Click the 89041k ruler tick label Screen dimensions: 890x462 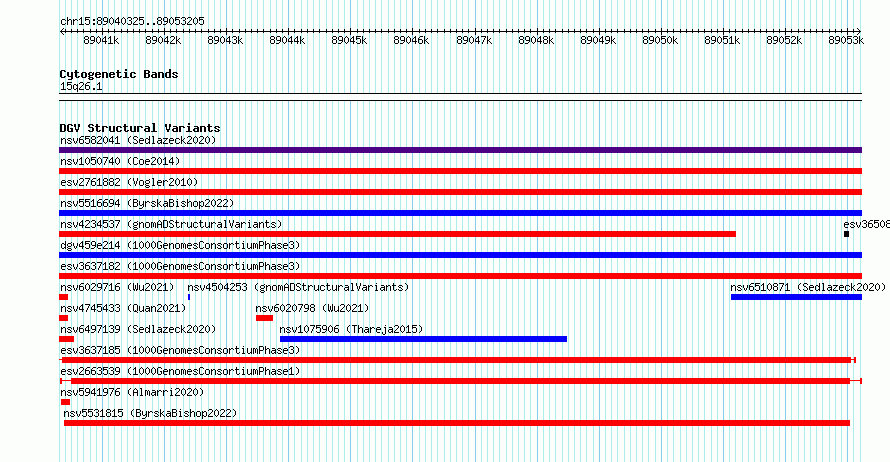pyautogui.click(x=101, y=40)
